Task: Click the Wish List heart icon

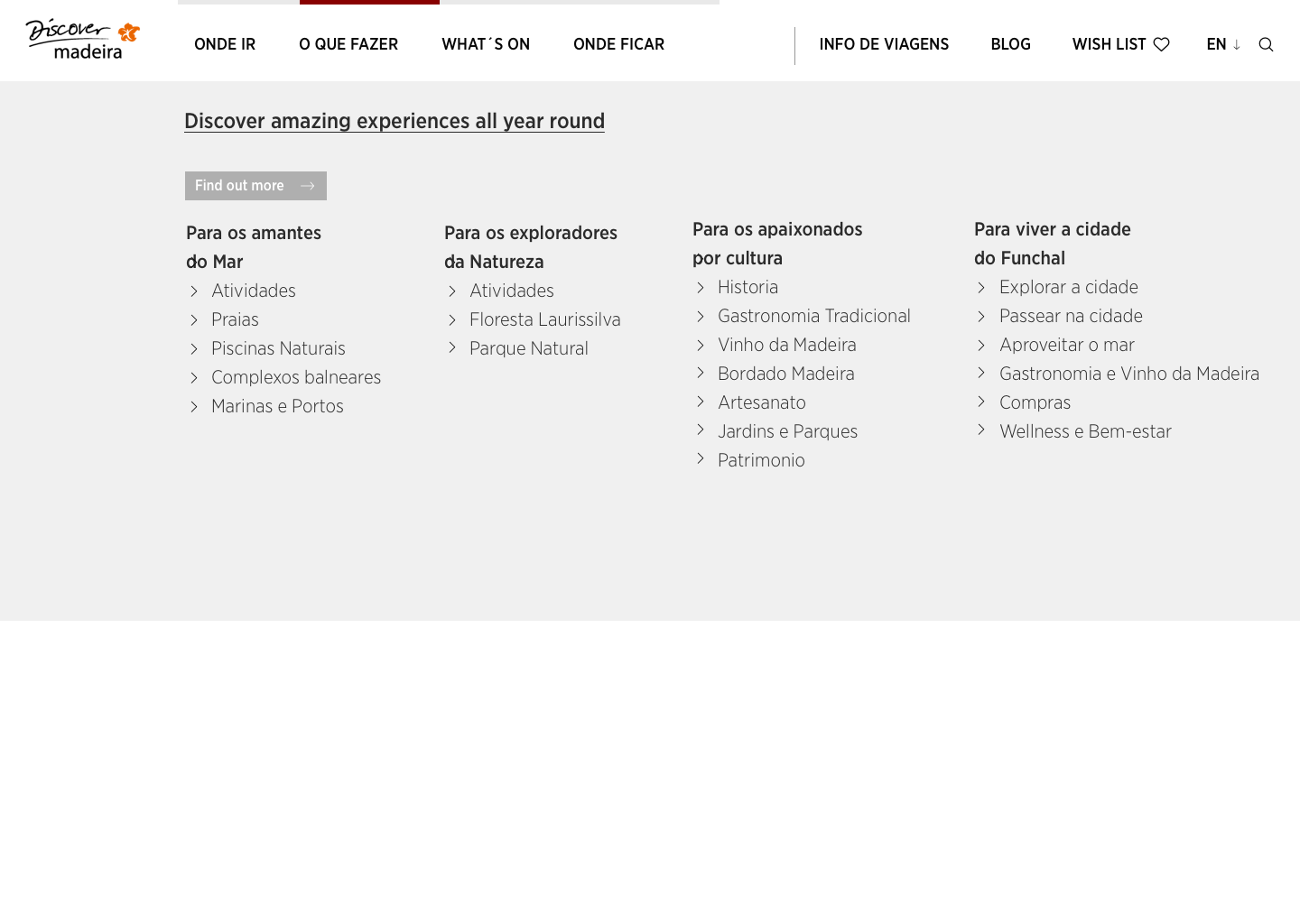Action: pos(1161,44)
